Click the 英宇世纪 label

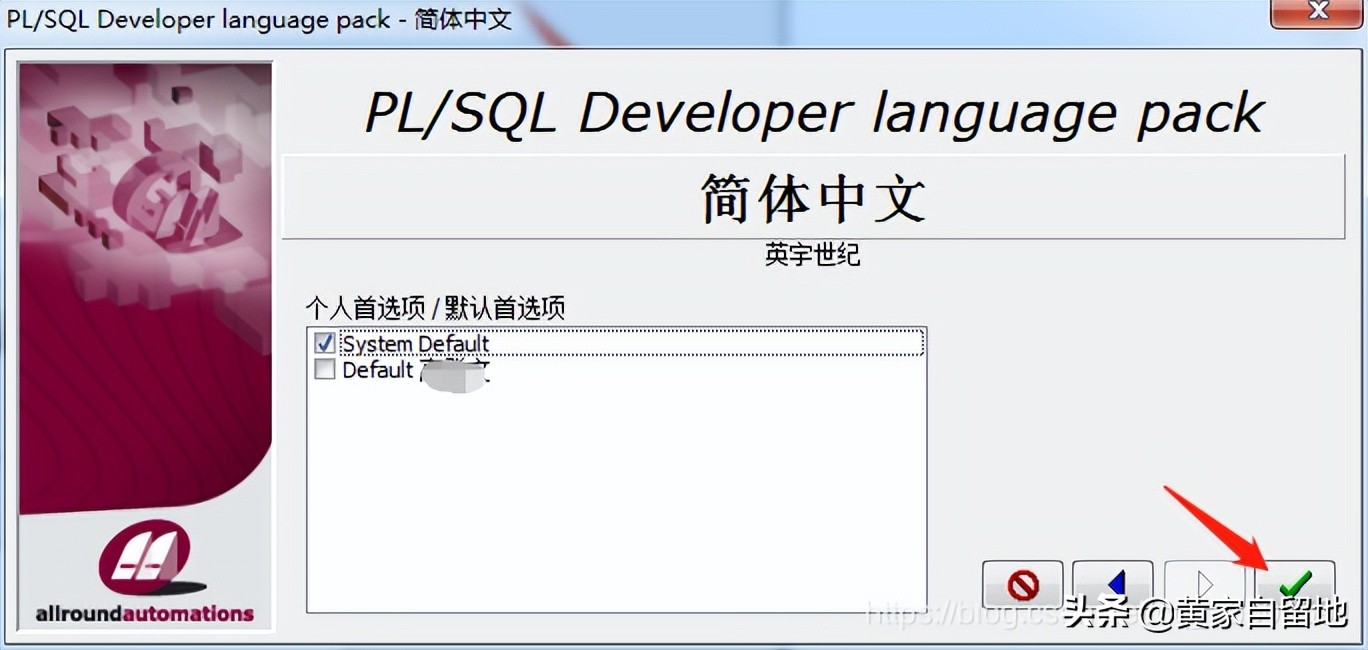tap(812, 255)
